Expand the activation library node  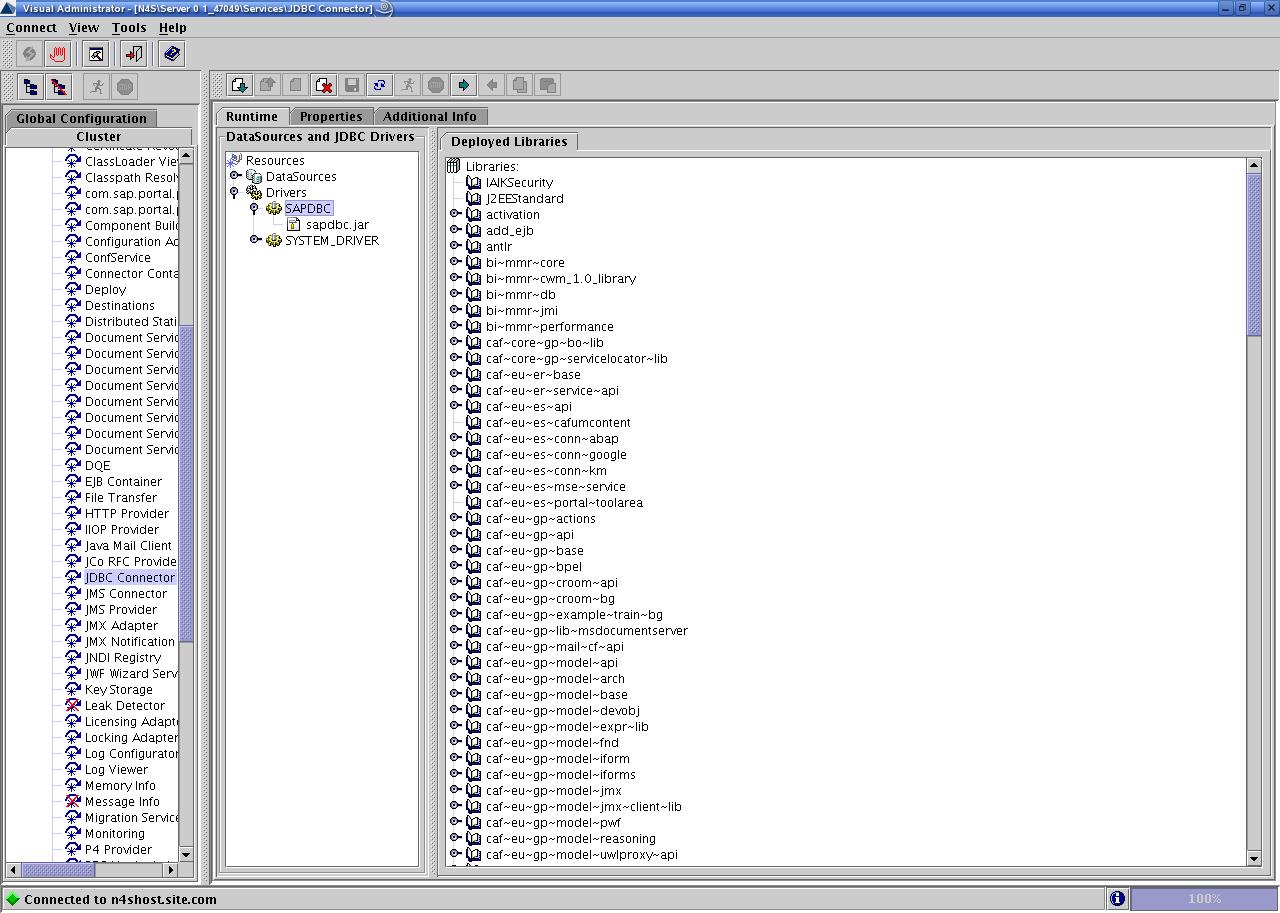(x=455, y=214)
